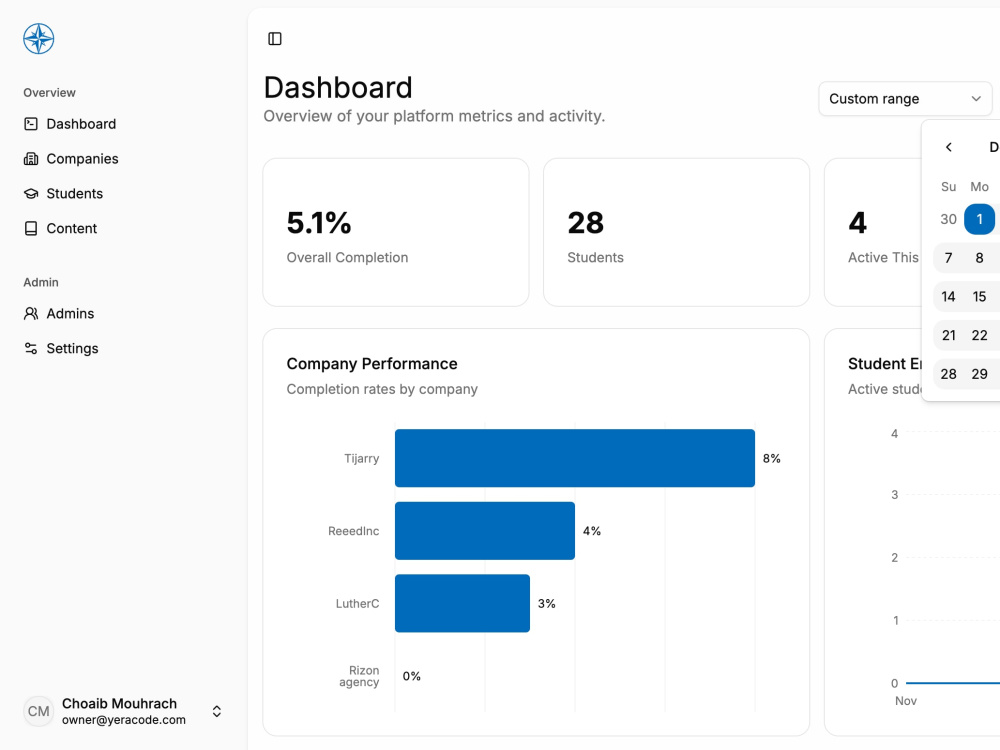Click the LutherC 3% bar

462,603
